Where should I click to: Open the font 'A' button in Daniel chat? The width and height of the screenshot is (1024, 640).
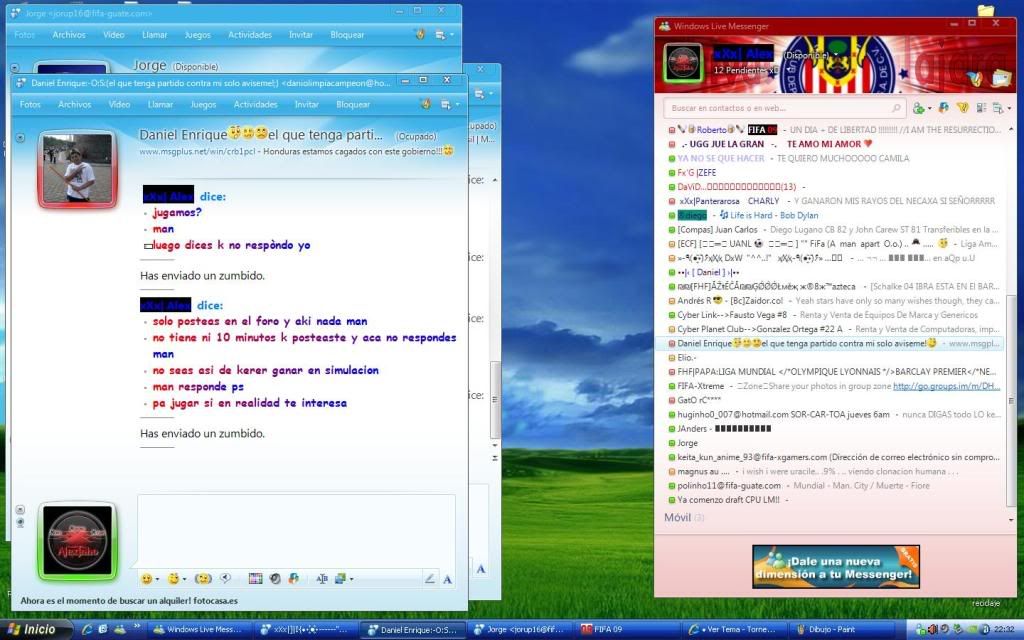[447, 579]
